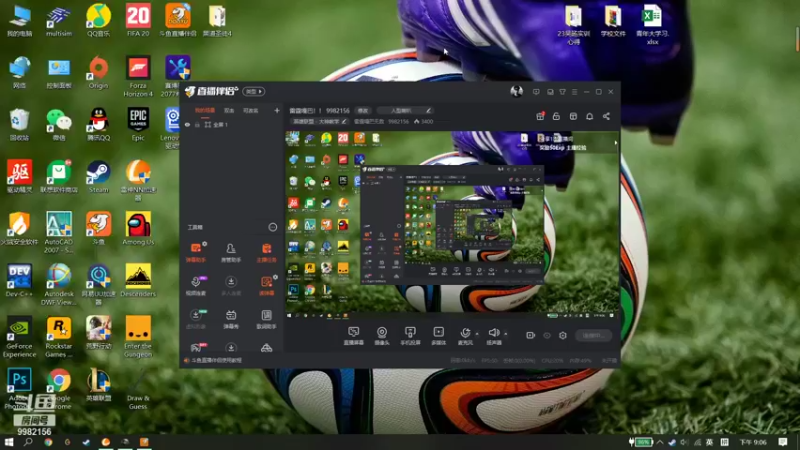The image size is (800, 450).
Task: Open the Excel xlsx file on desktop
Action: (652, 24)
